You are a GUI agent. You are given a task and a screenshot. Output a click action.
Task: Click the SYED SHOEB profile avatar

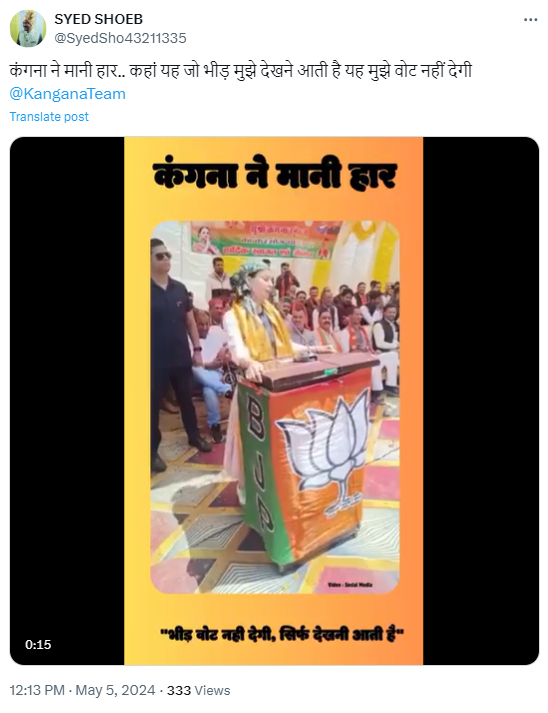pos(28,28)
